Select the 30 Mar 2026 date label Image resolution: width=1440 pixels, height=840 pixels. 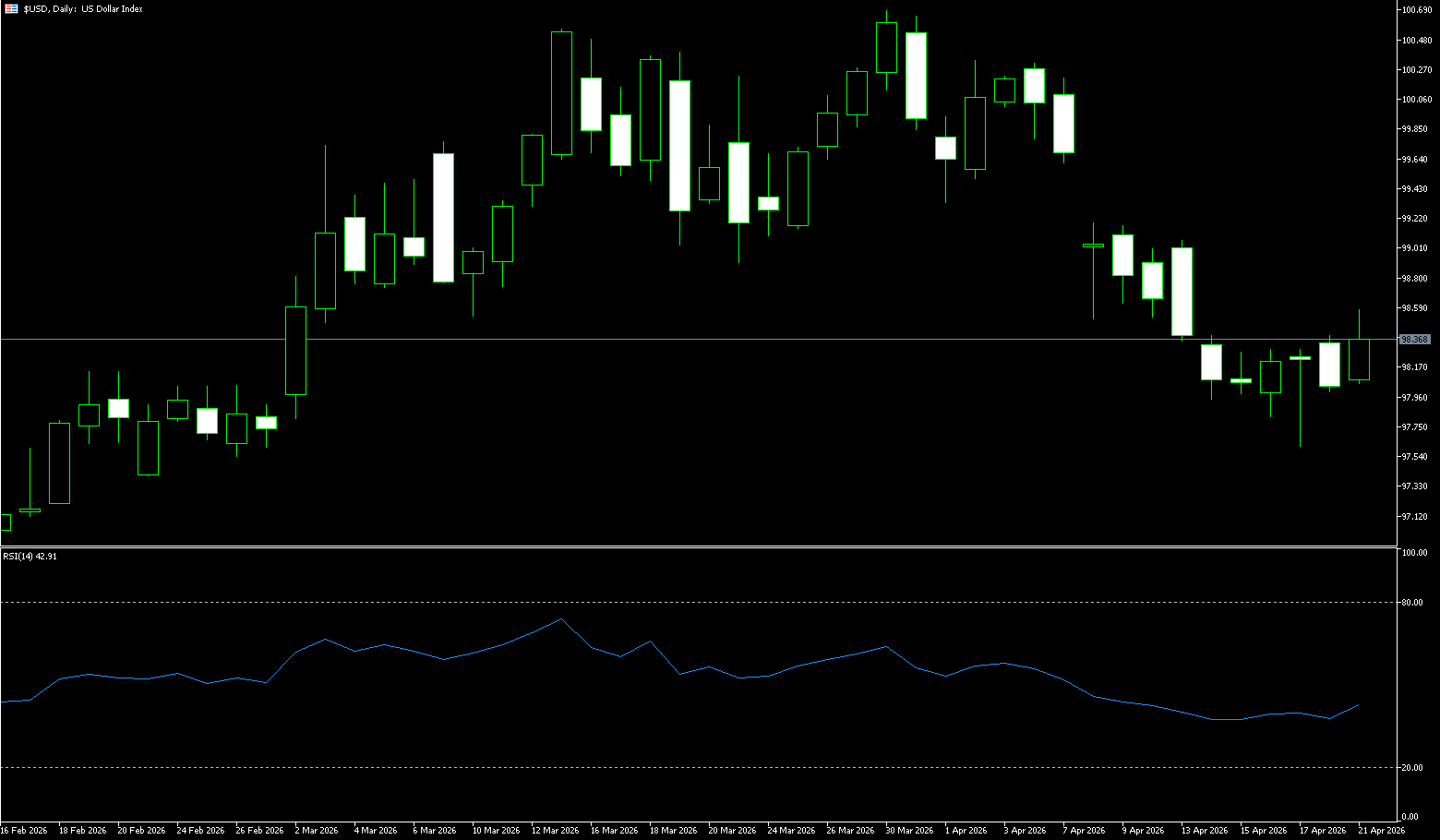(x=909, y=831)
